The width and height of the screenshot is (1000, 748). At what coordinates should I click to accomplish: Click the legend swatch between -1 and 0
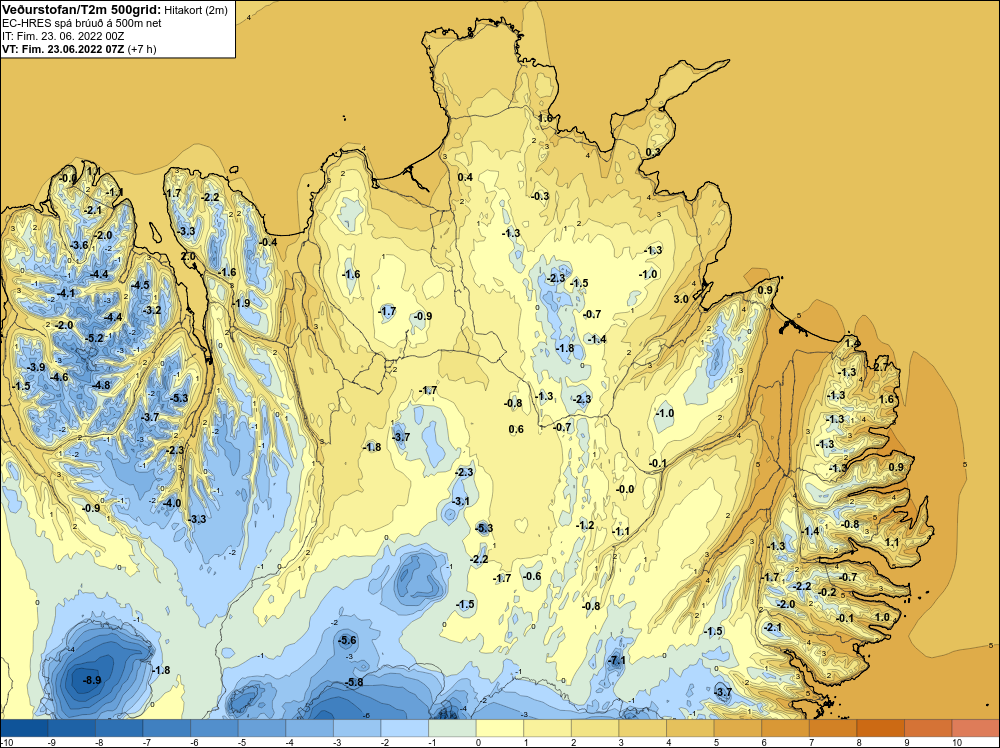click(453, 728)
